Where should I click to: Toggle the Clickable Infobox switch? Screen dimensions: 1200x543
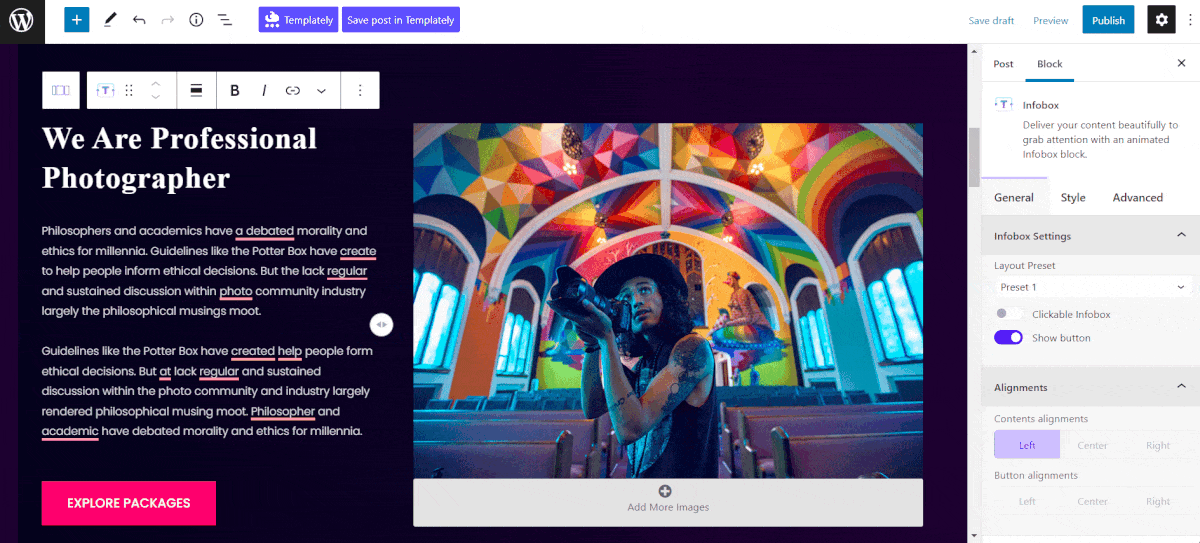tap(1008, 314)
